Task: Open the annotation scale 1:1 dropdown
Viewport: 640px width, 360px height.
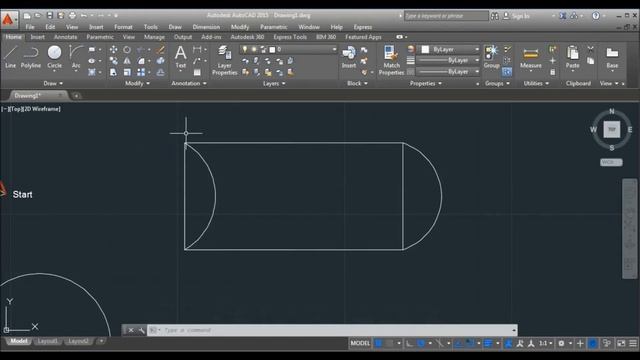Action: click(546, 343)
